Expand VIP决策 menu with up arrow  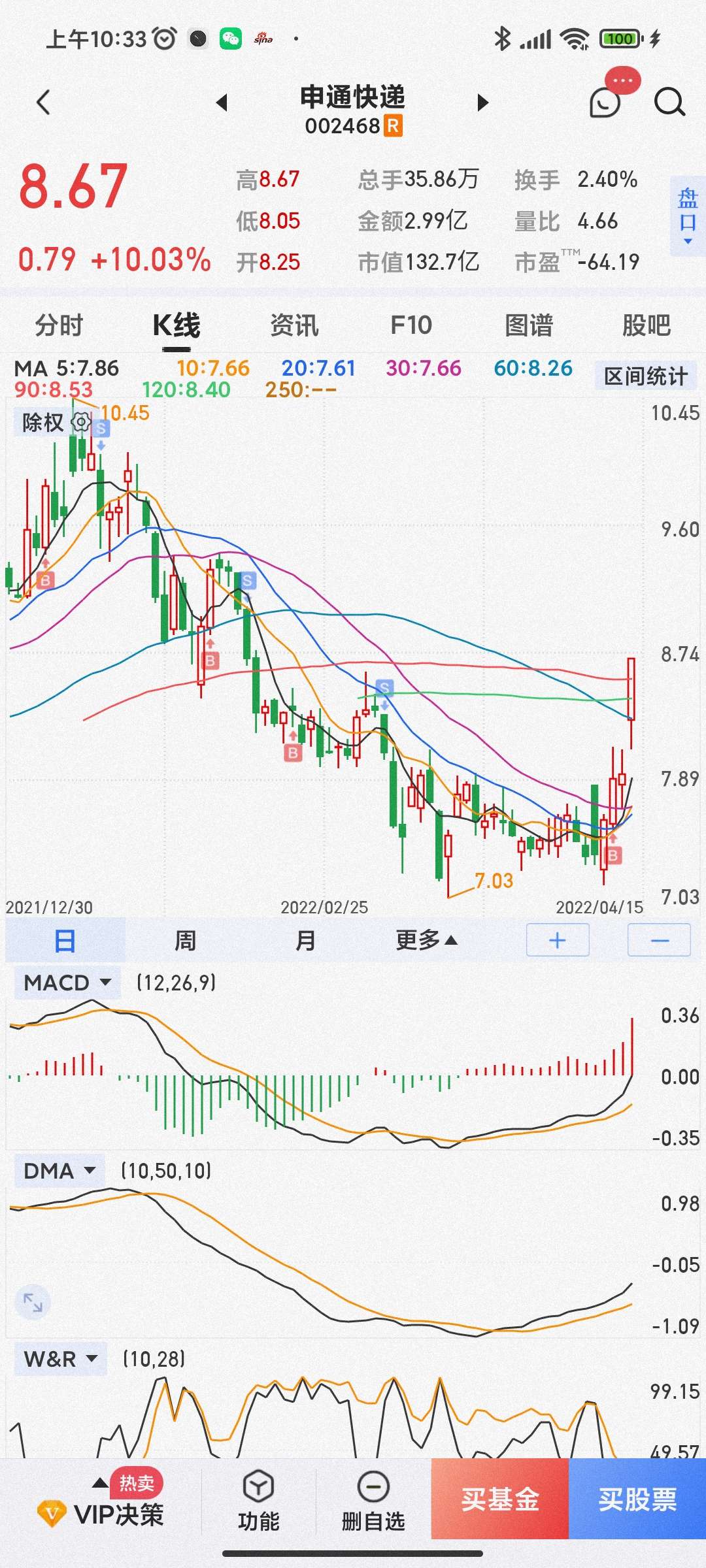point(100,1482)
